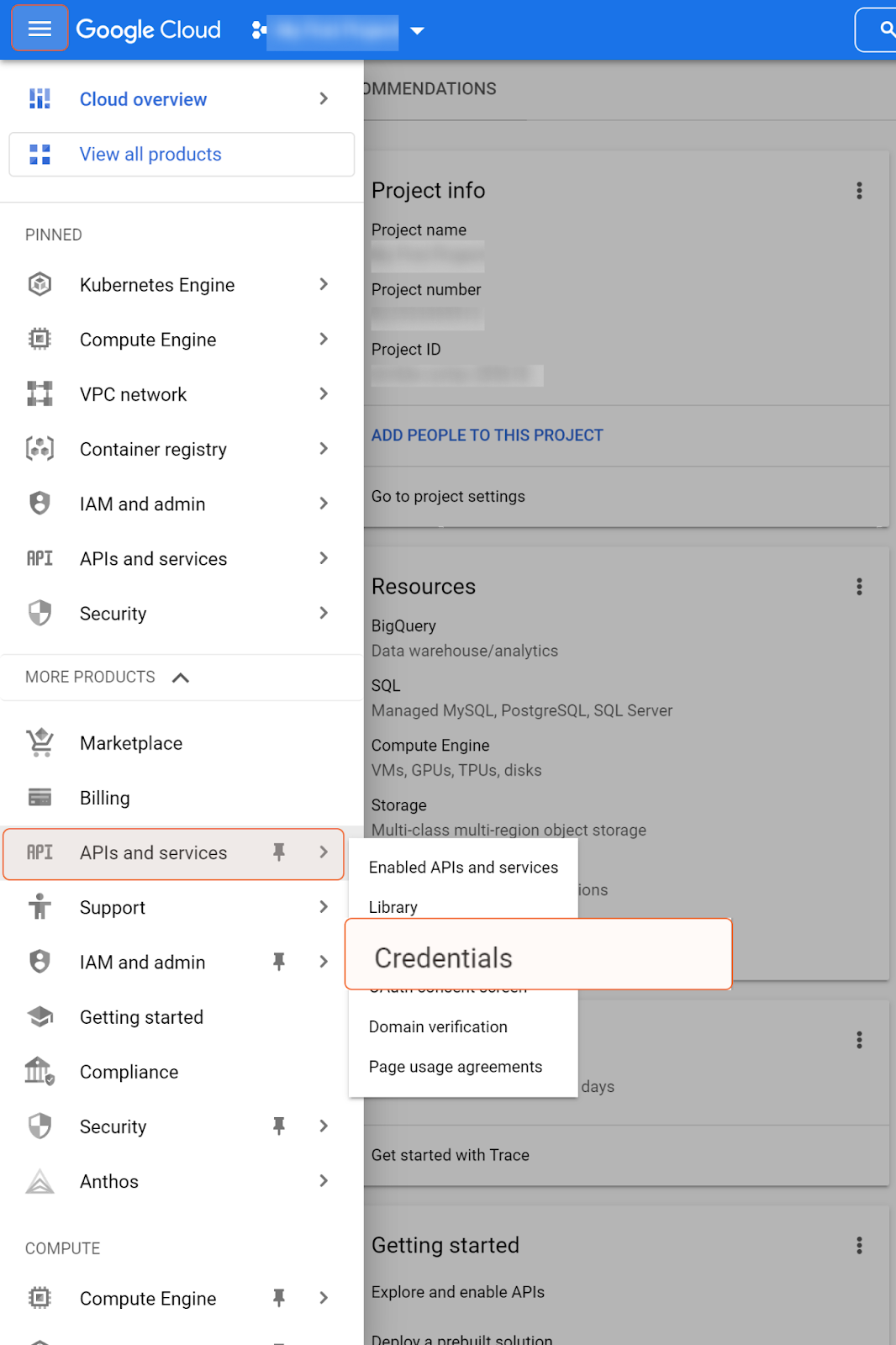Unpin APIs and services with pin icon
The width and height of the screenshot is (896, 1345).
pyautogui.click(x=279, y=852)
